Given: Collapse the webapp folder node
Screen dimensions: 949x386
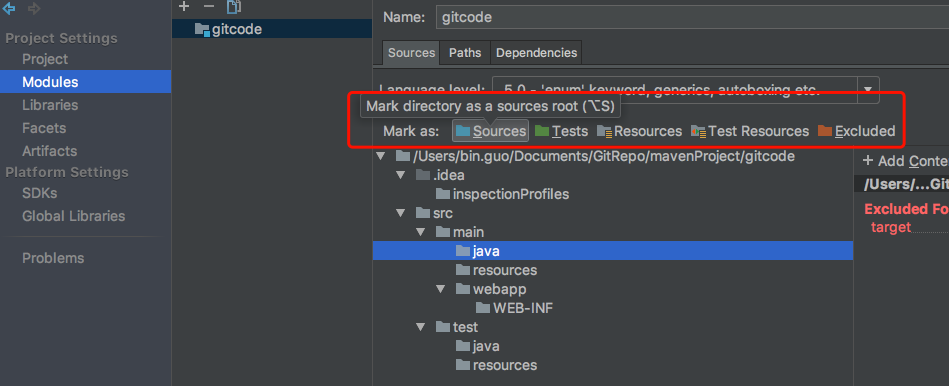Looking at the screenshot, I should 440,289.
